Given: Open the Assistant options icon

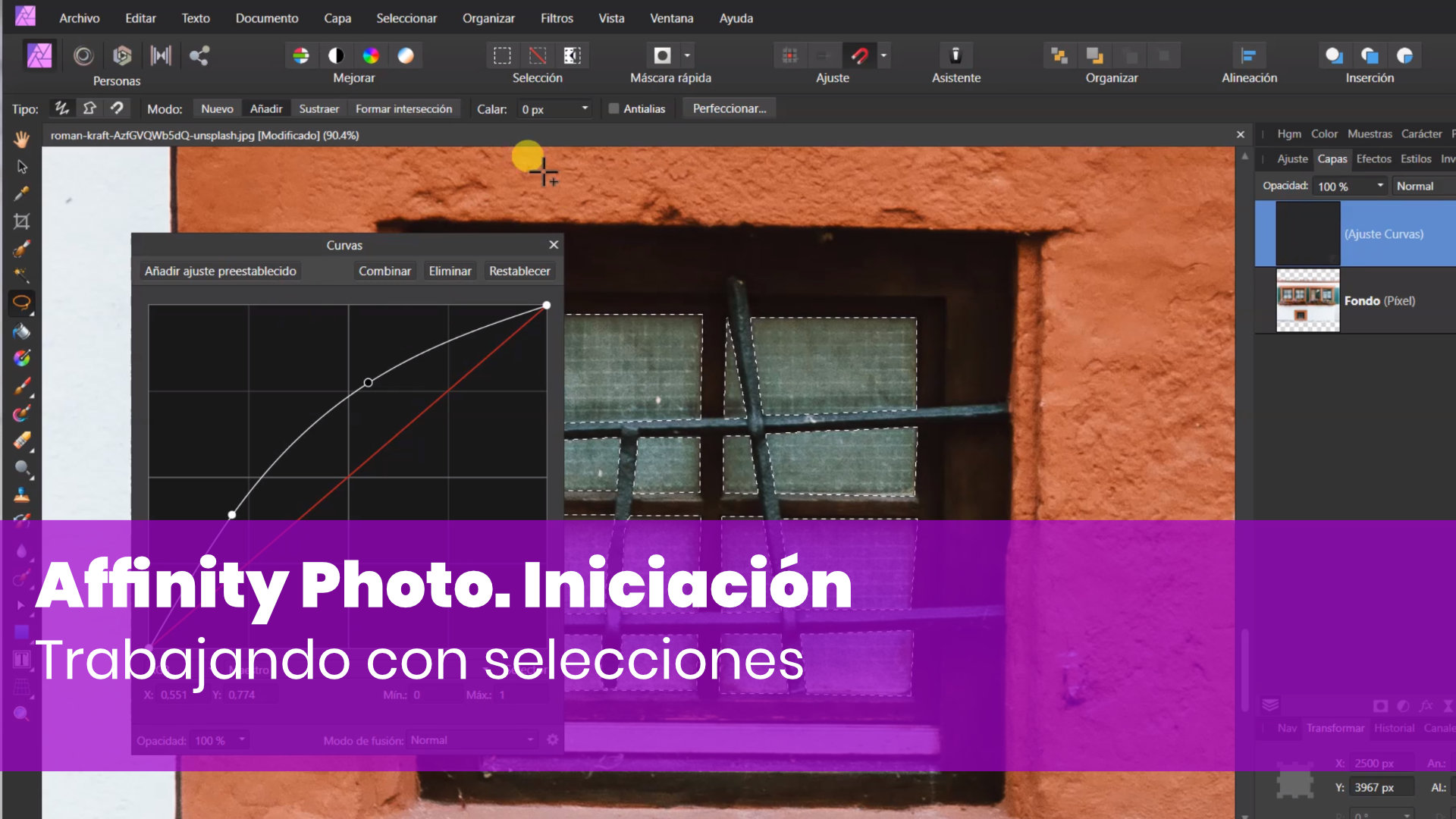Looking at the screenshot, I should (x=955, y=55).
